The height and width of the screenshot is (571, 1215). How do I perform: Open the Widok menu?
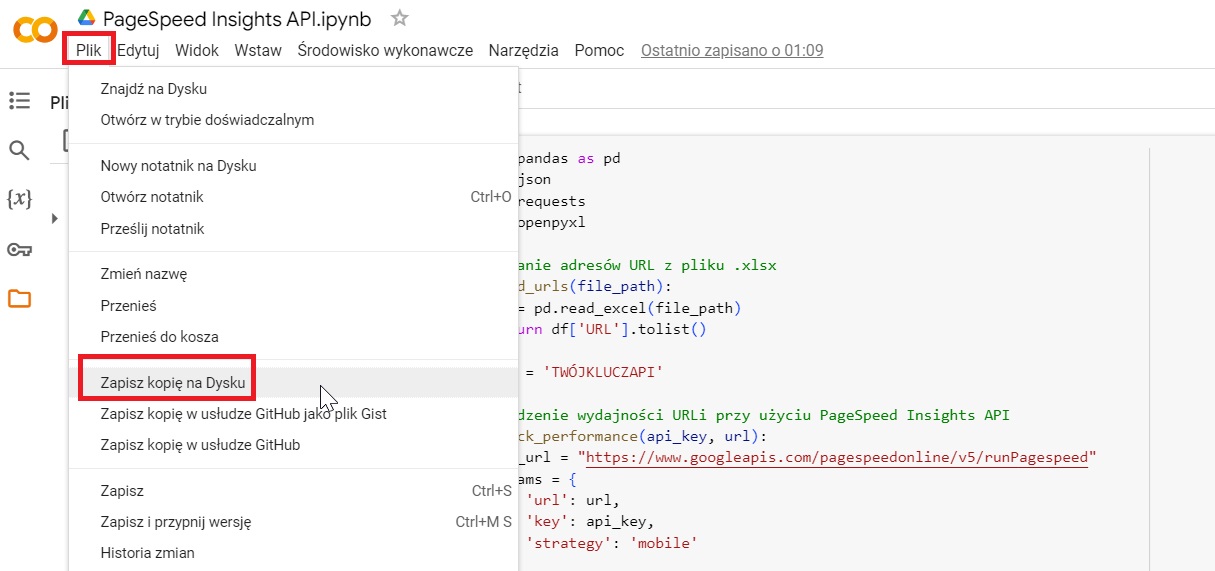(197, 50)
